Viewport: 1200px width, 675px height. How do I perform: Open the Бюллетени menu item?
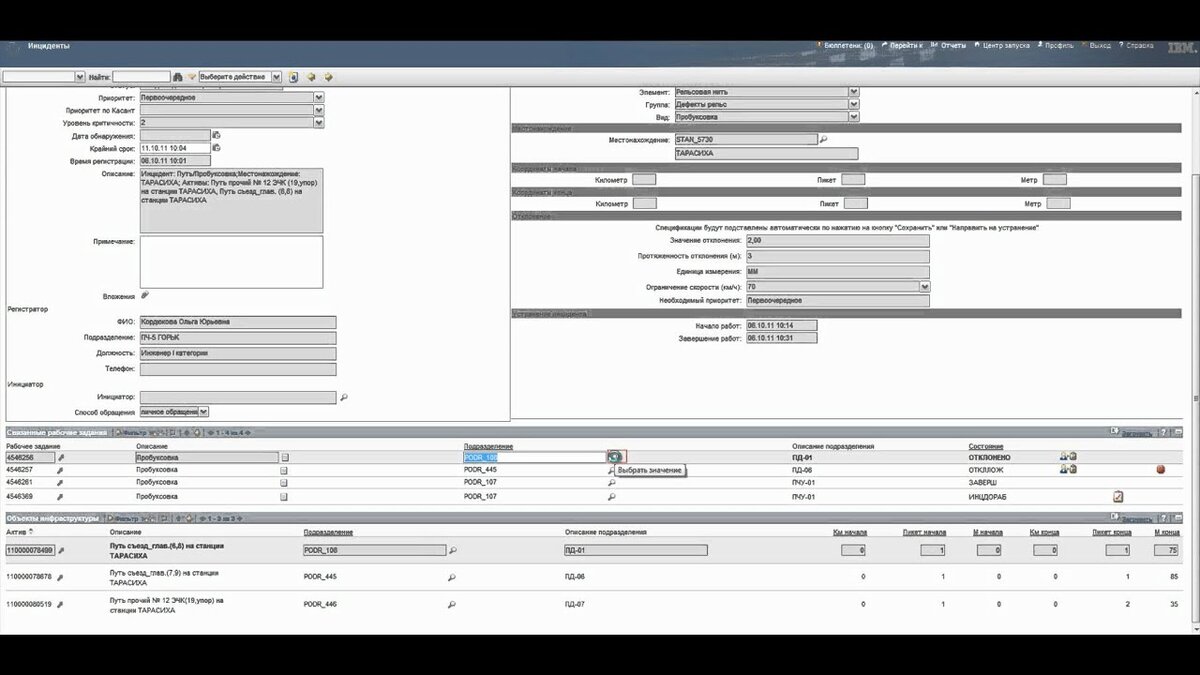tap(845, 46)
